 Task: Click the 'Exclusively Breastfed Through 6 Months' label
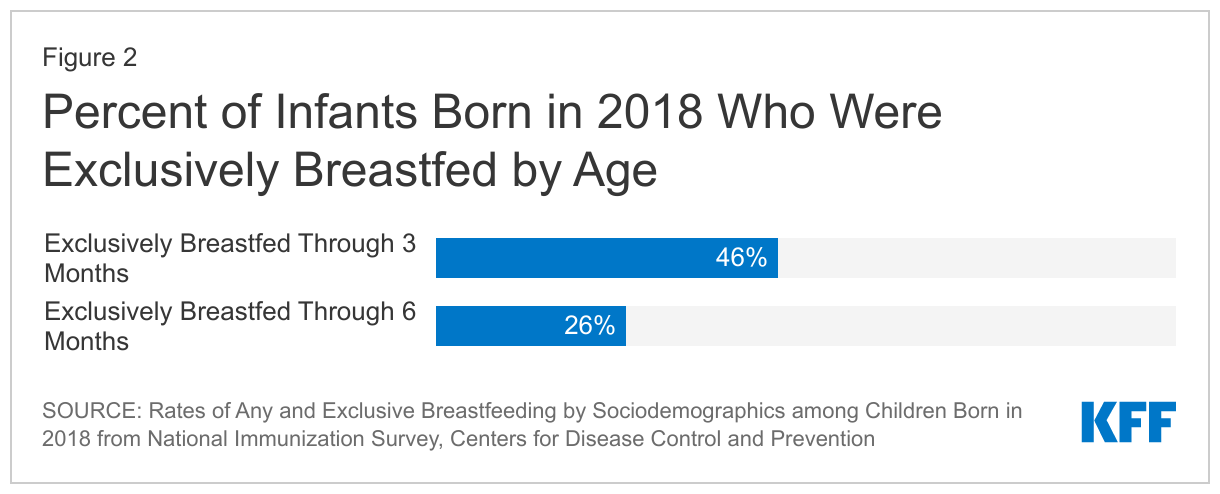(230, 326)
